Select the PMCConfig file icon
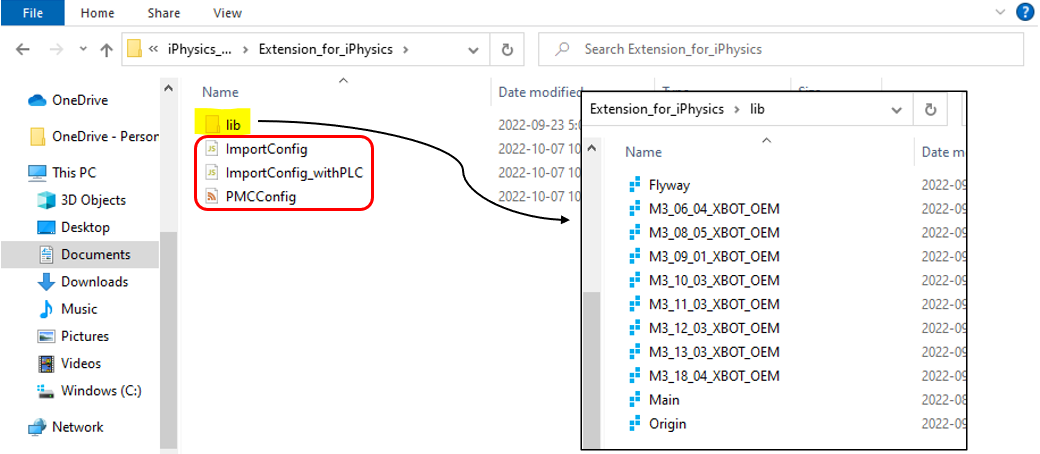Viewport: 1040px width, 454px height. coord(211,196)
